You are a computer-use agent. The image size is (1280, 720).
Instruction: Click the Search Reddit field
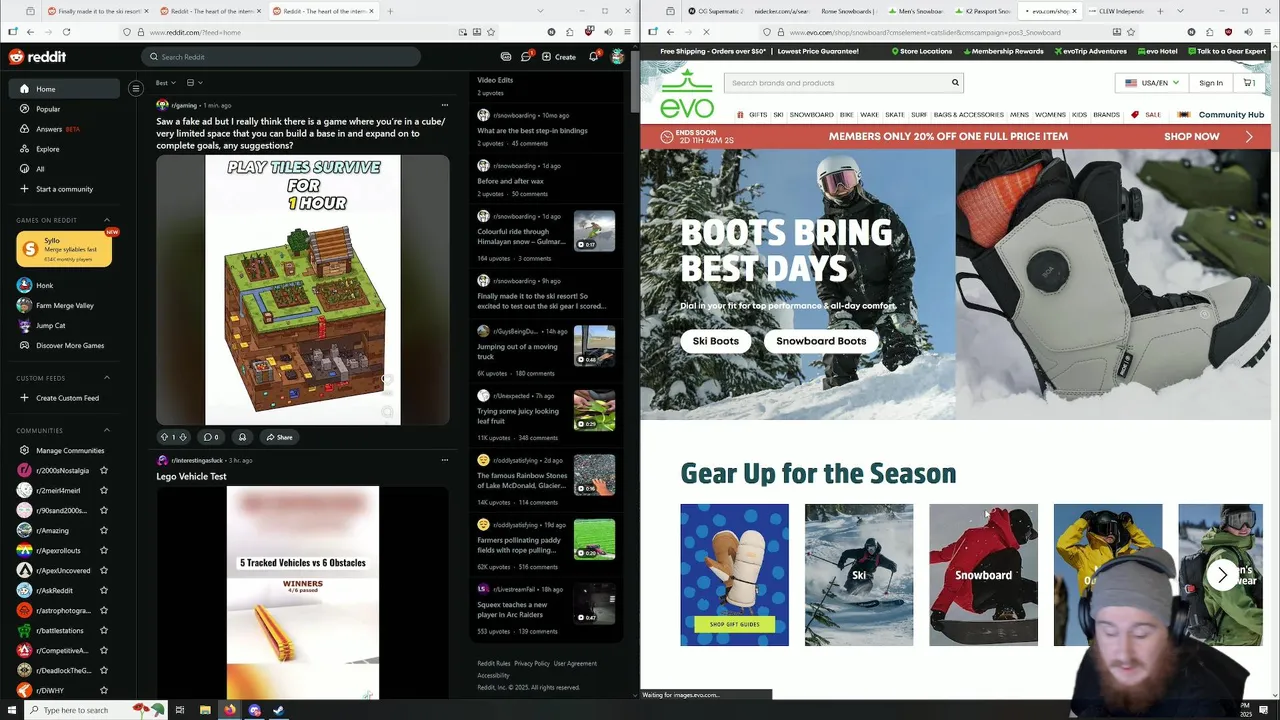tap(281, 57)
